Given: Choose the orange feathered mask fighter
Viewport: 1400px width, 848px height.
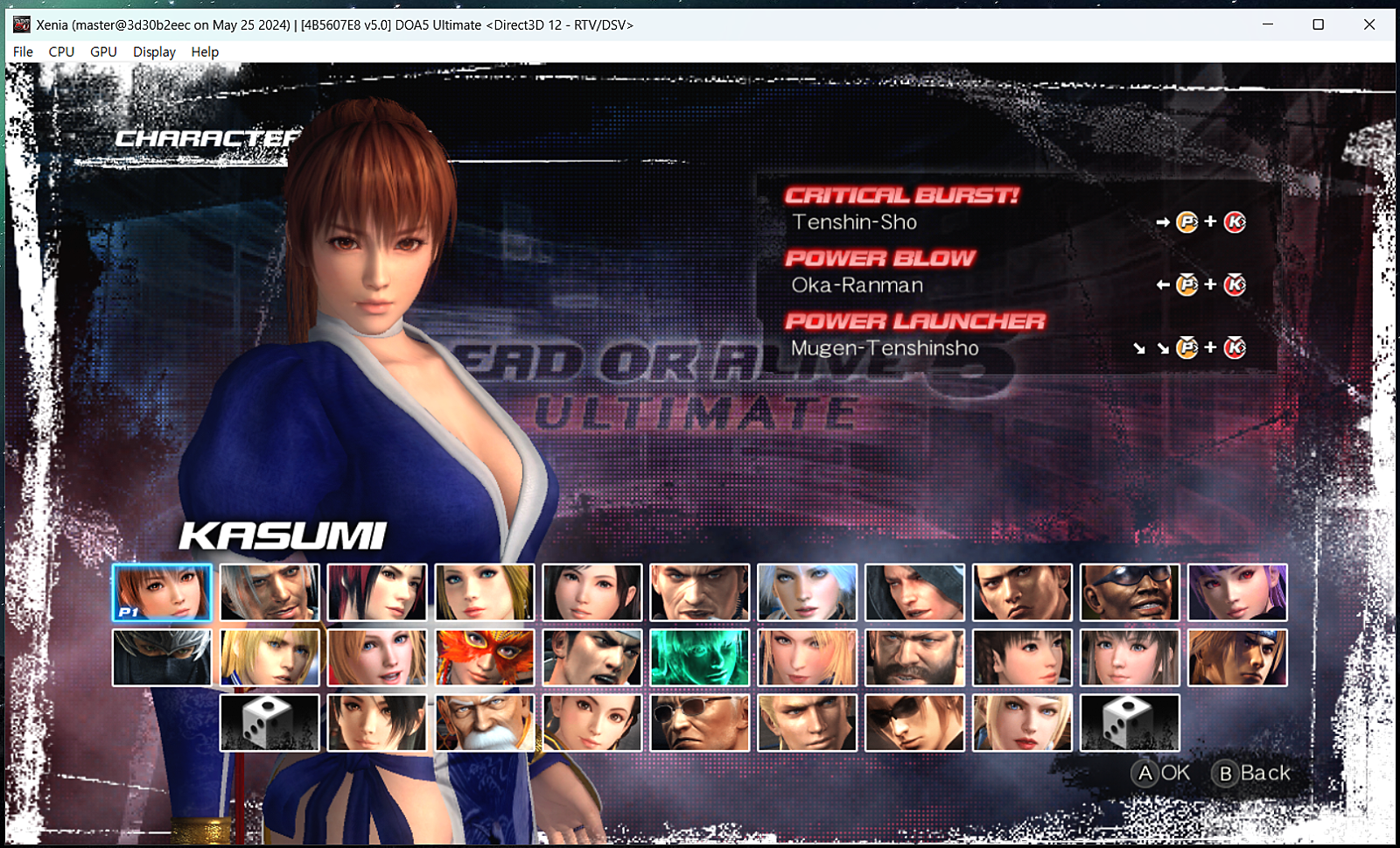Looking at the screenshot, I should [485, 657].
